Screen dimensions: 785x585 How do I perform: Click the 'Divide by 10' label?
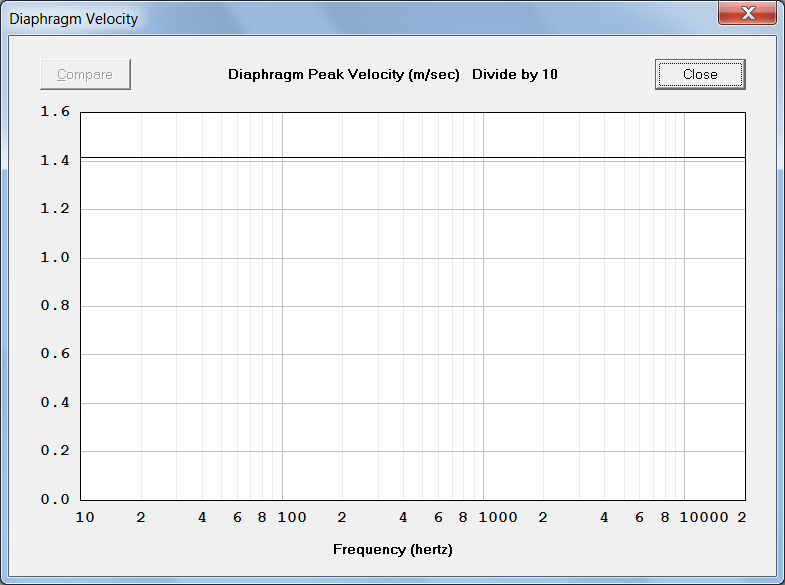(515, 75)
